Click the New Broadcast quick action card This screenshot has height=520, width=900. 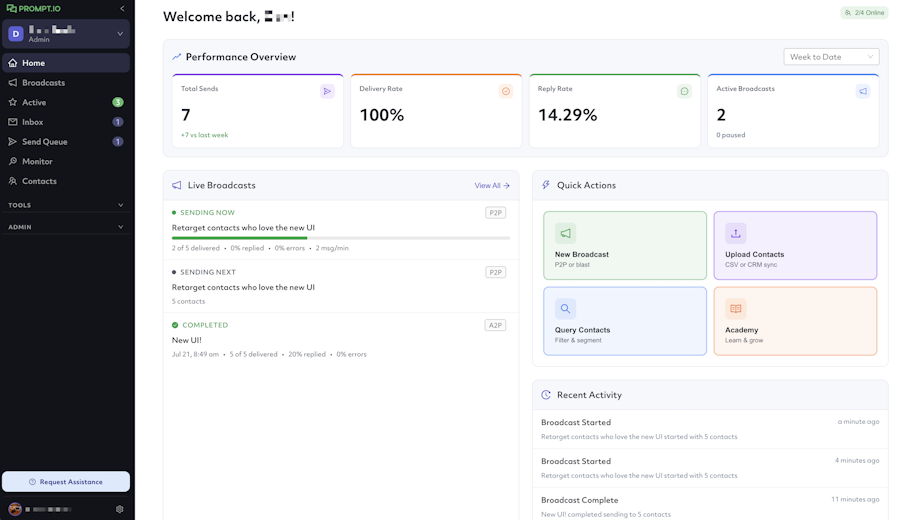click(x=625, y=246)
